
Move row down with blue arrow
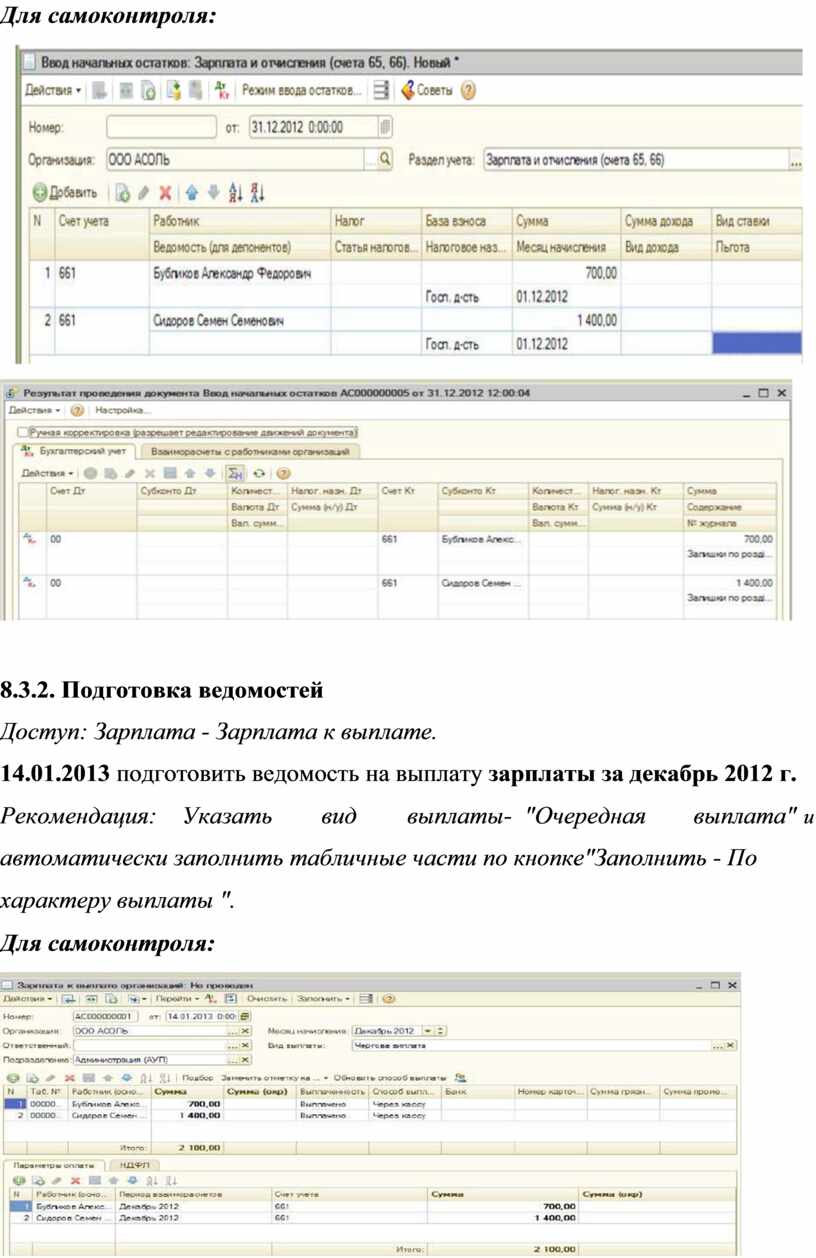click(212, 192)
